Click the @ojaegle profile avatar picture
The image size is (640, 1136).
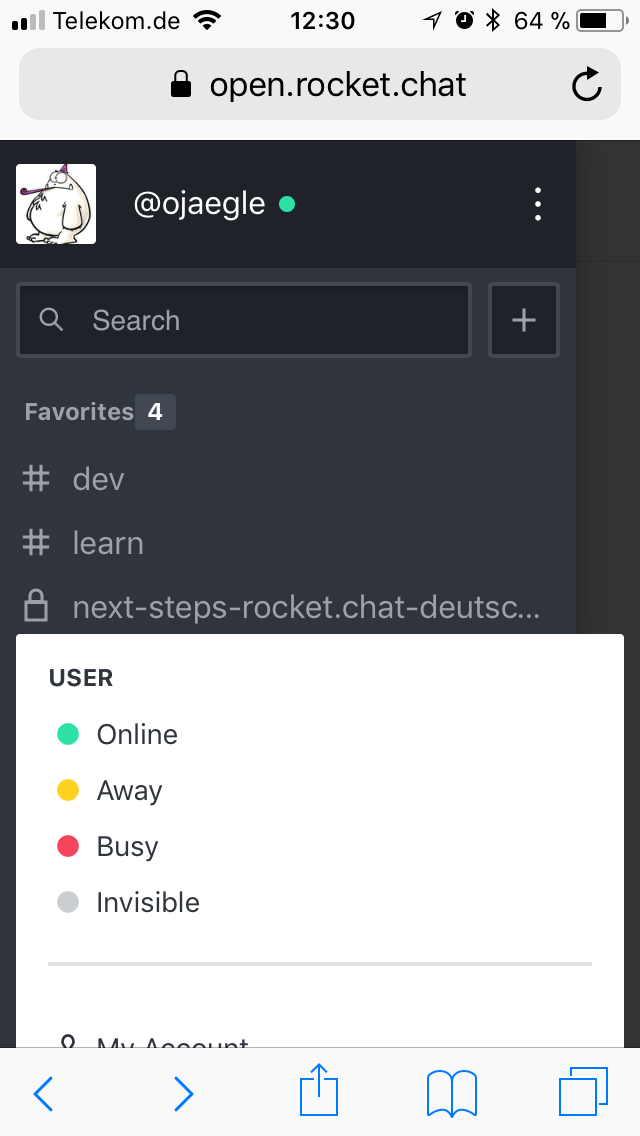[x=55, y=202]
